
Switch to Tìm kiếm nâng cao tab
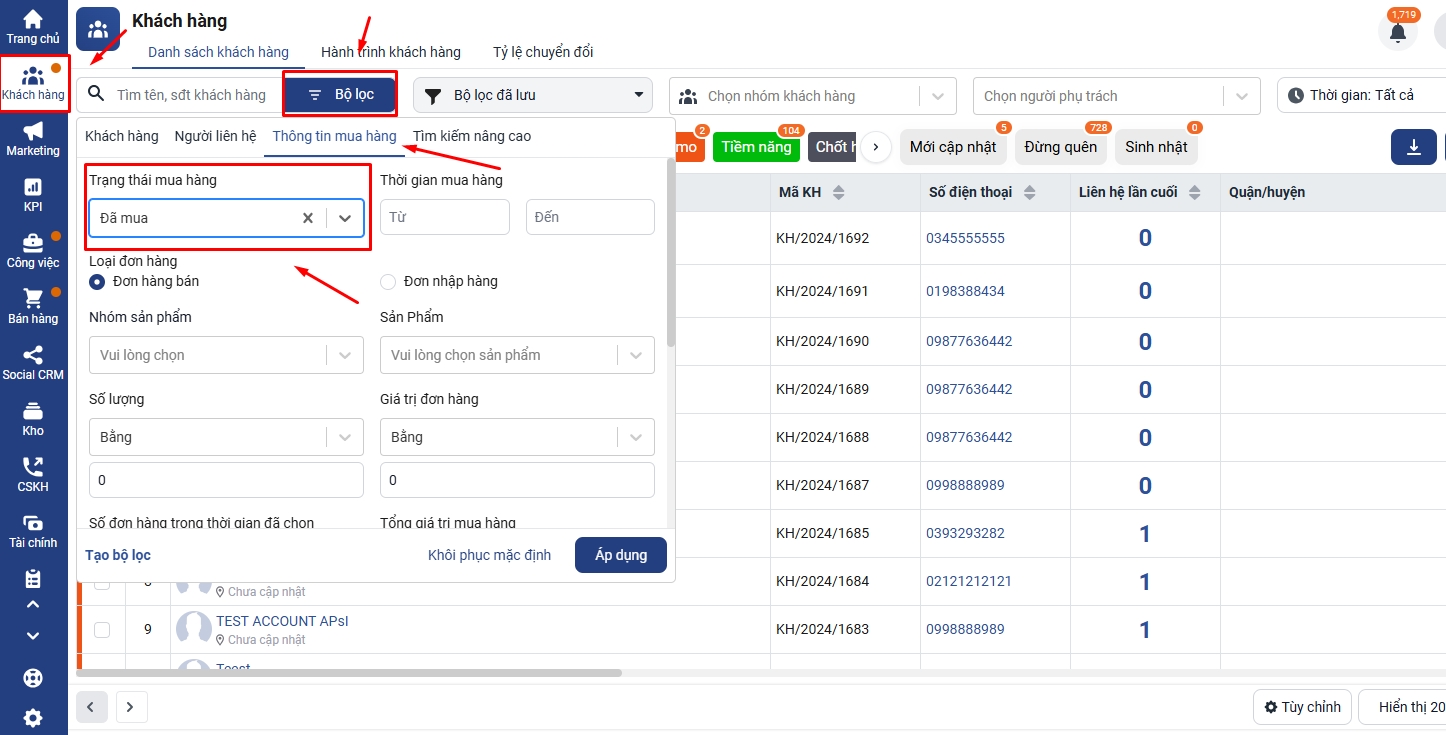(x=472, y=136)
